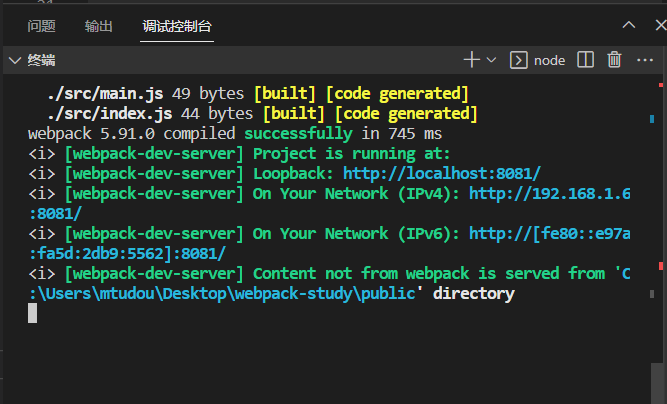The height and width of the screenshot is (404, 667).
Task: Collapse the 终端 section chevron
Action: point(14,60)
